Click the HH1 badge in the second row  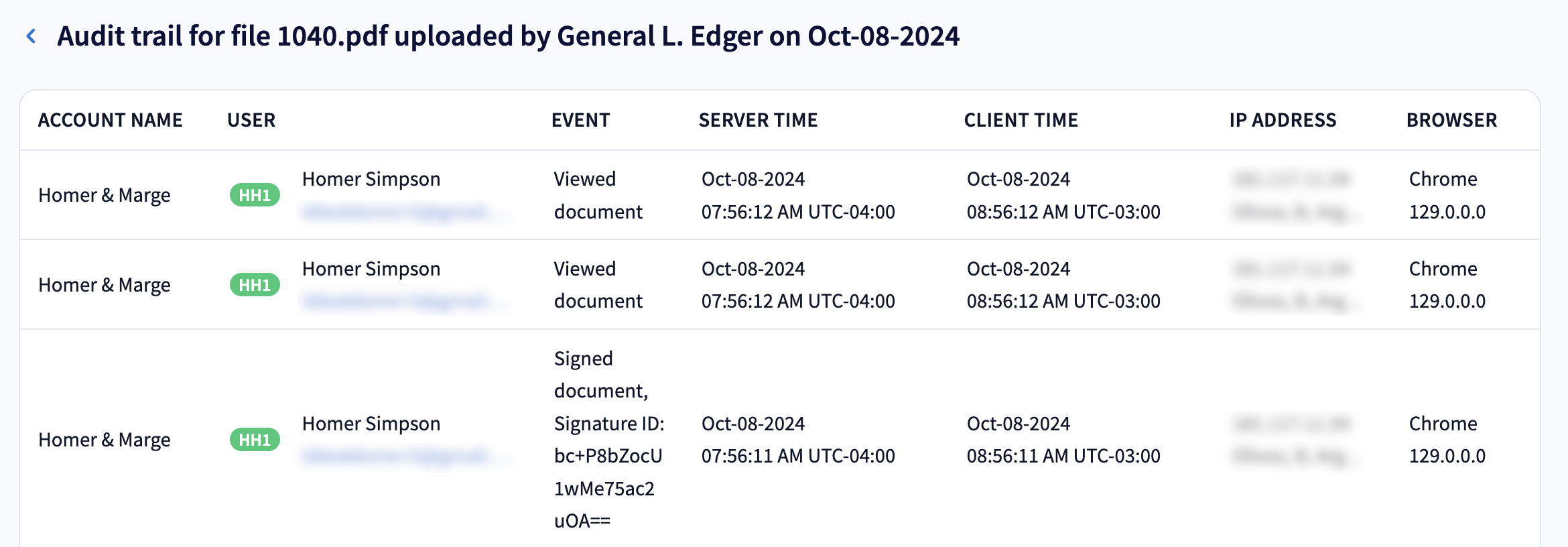point(255,285)
